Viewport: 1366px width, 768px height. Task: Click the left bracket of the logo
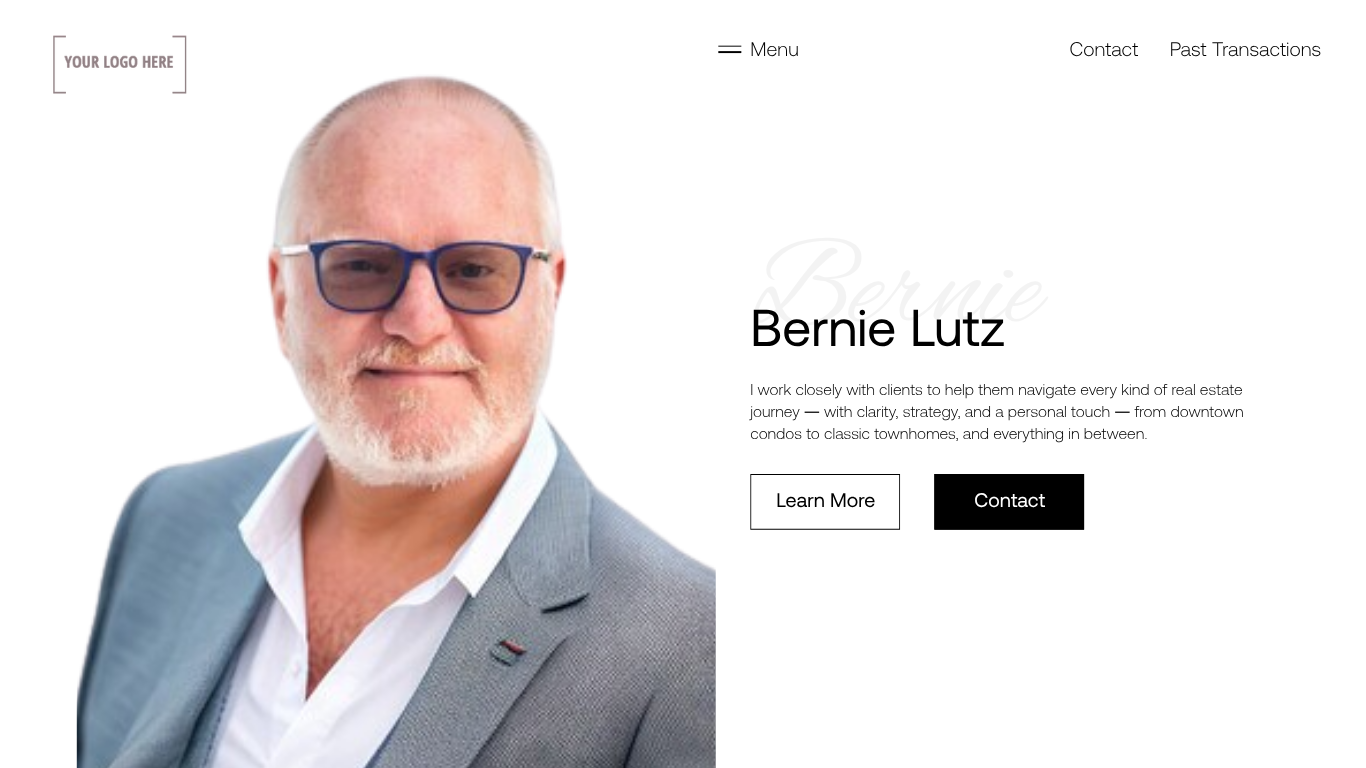click(59, 64)
